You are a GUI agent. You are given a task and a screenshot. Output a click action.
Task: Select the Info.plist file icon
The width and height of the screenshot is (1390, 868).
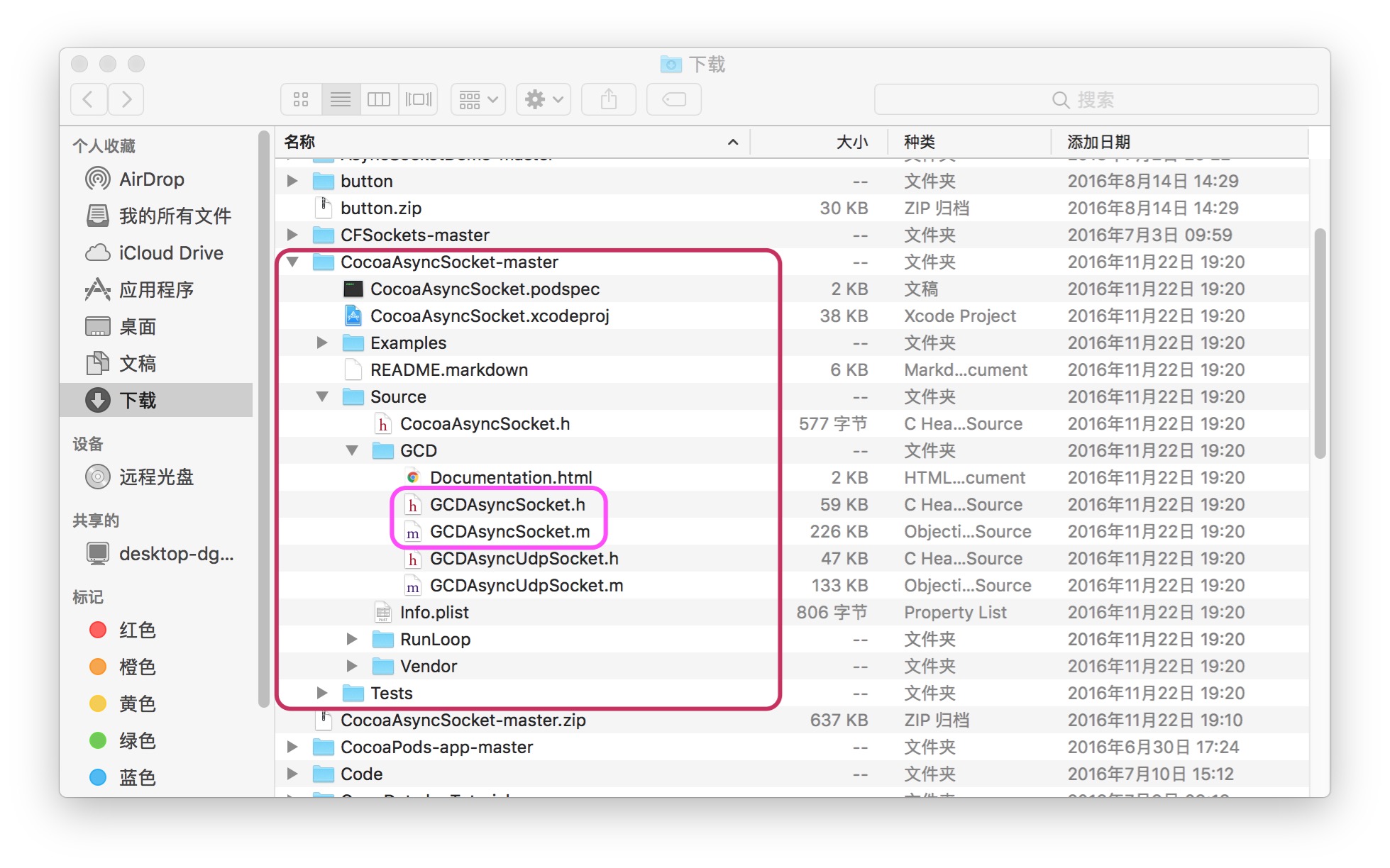click(382, 612)
